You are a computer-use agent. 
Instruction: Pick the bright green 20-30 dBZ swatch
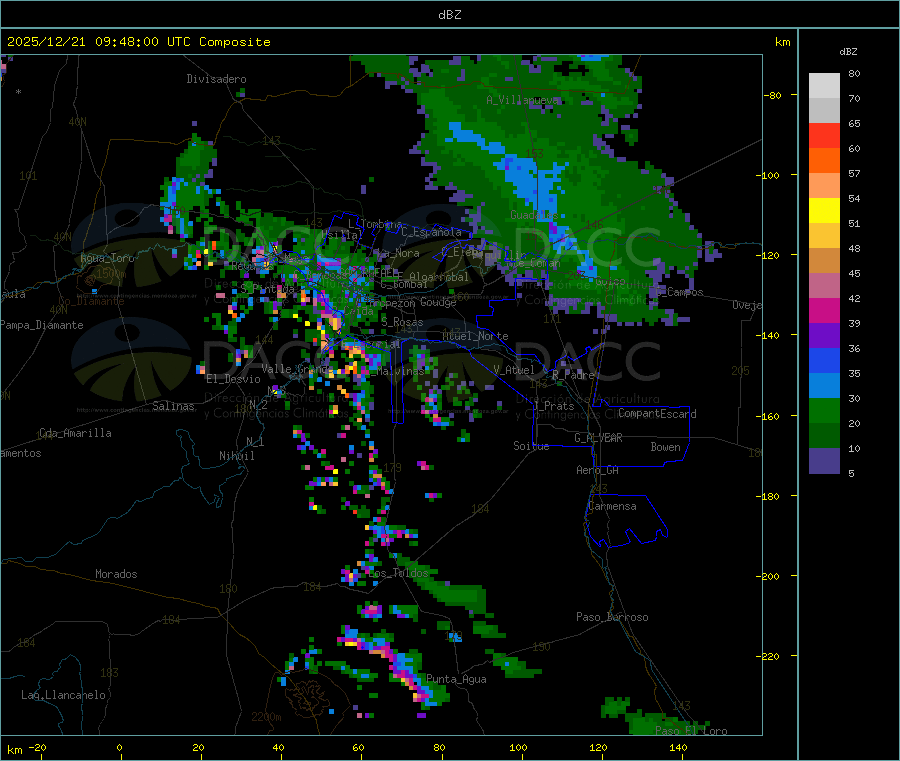pos(824,410)
